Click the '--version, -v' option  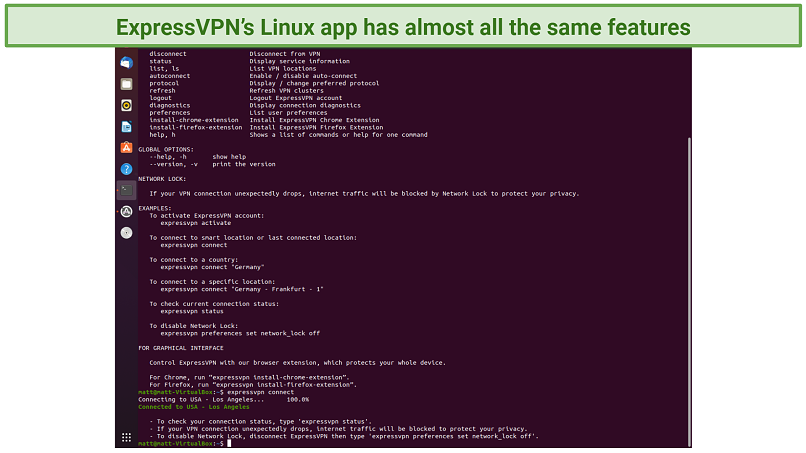(174, 164)
